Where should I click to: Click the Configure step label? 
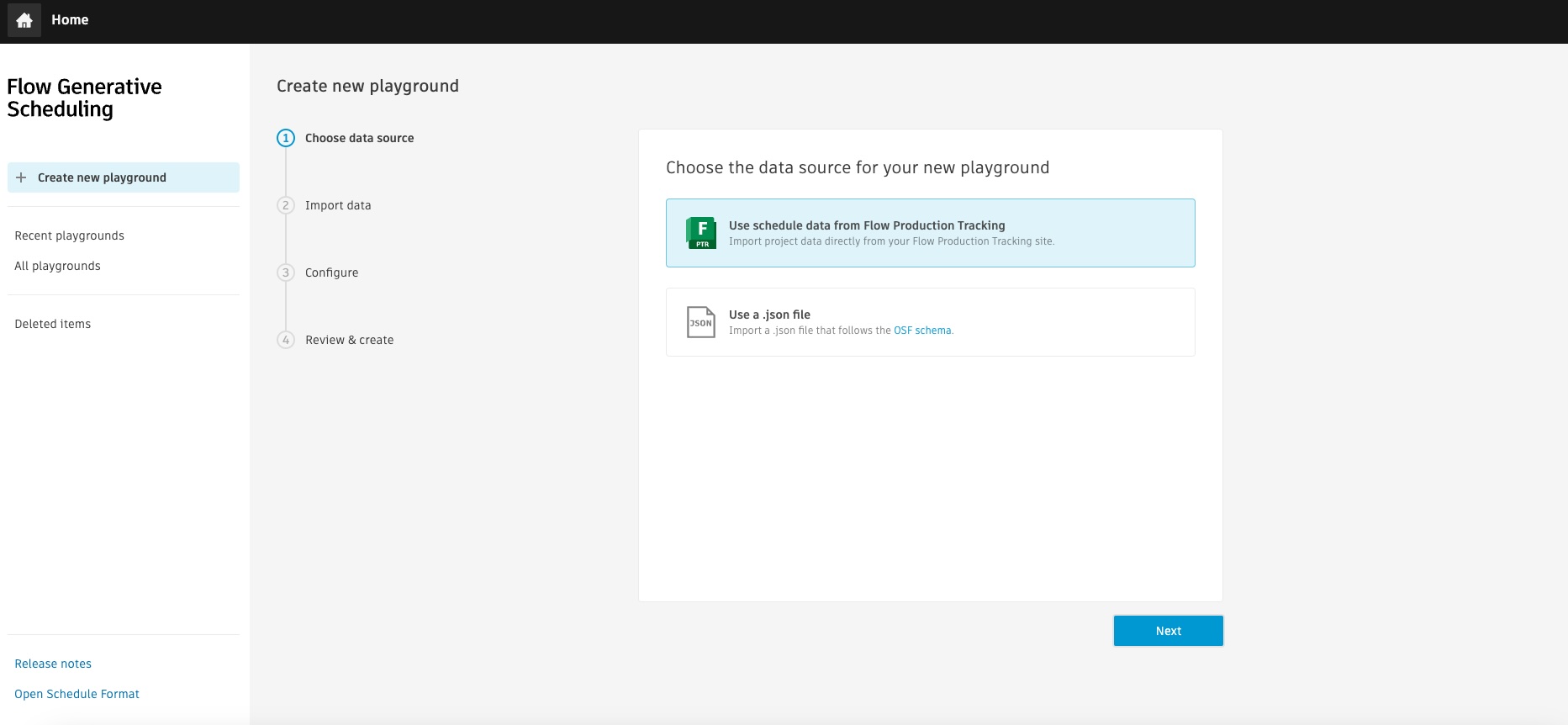coord(332,273)
